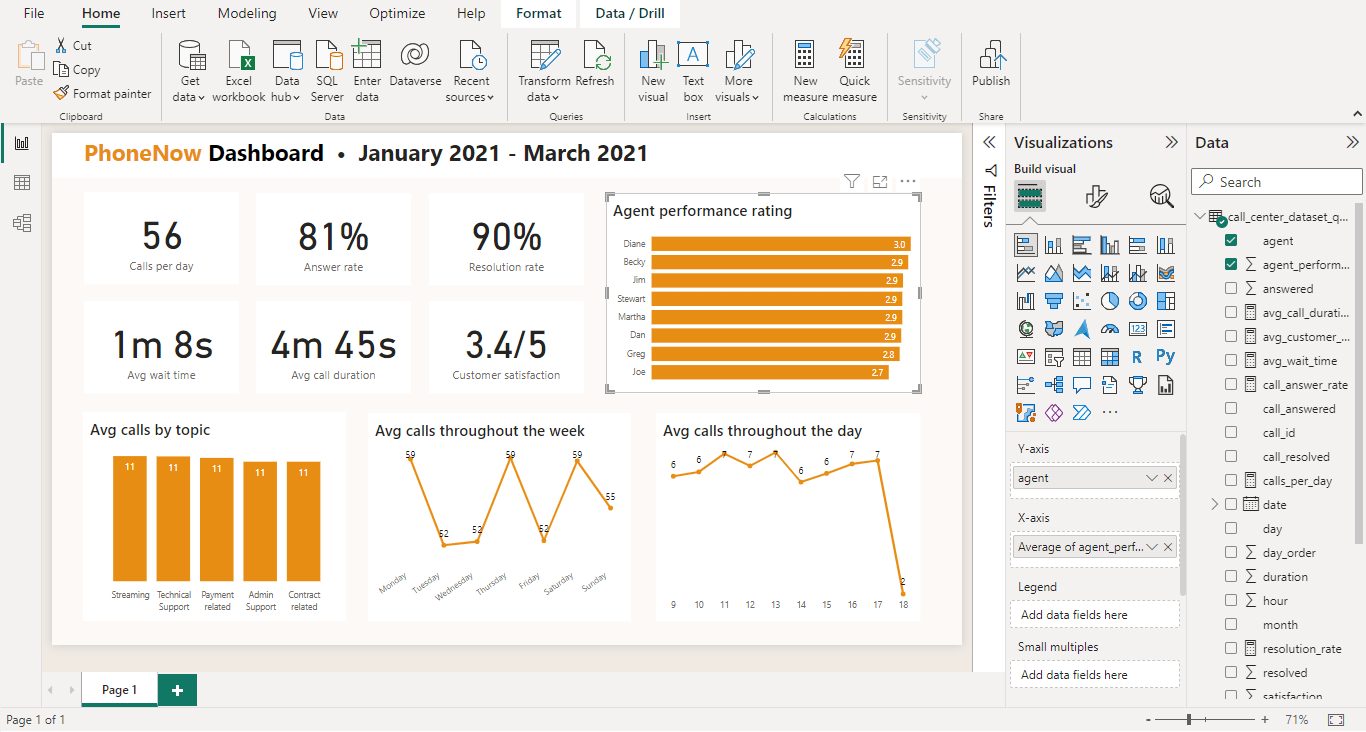Screen dimensions: 1366x732
Task: Click zoom in plus button
Action: click(x=1265, y=720)
